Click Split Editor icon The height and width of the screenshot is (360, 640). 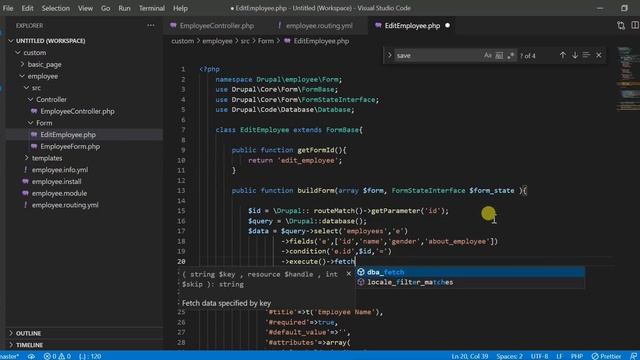(635, 25)
